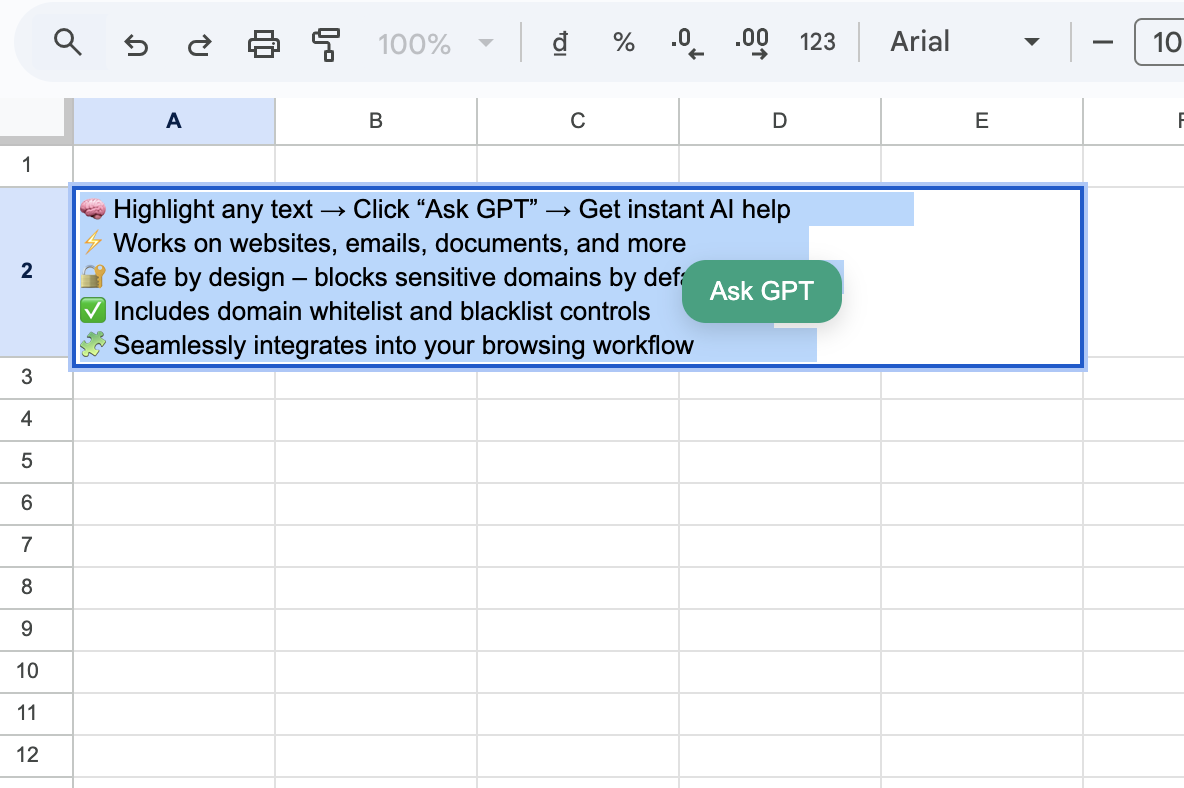Click the green checkmark emoji
The image size is (1184, 788).
pos(93,310)
